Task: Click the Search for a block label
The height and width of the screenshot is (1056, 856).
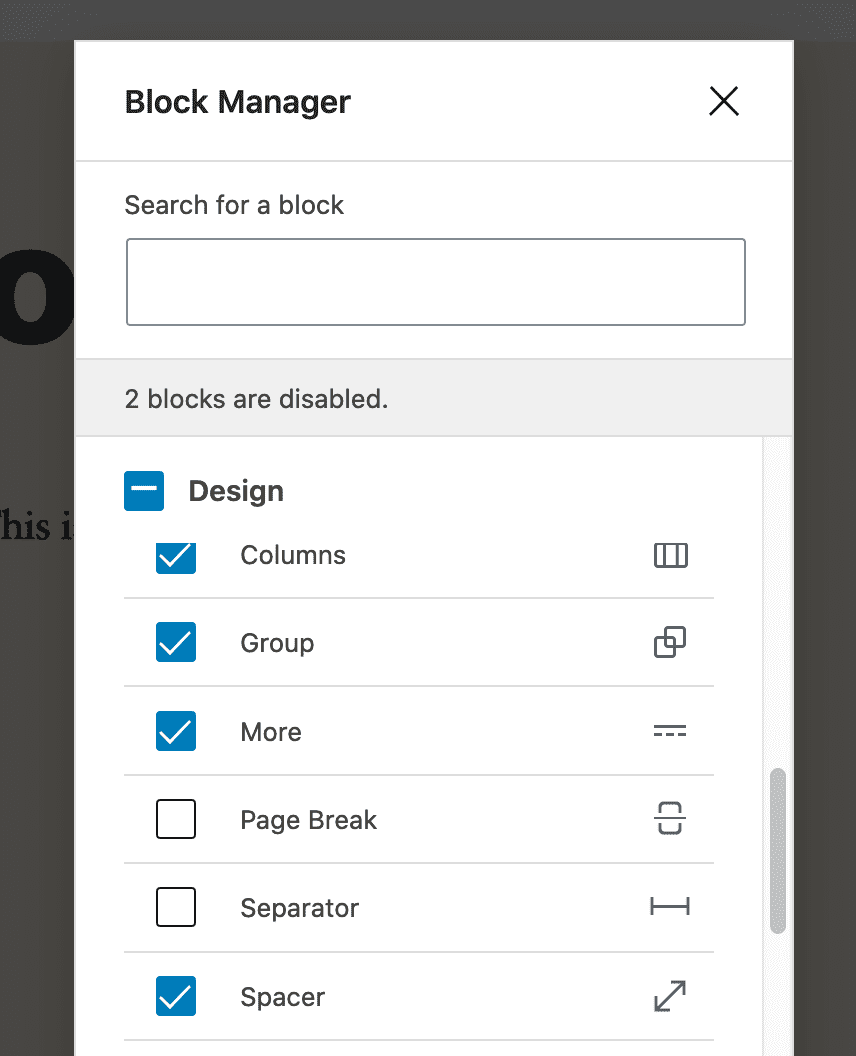Action: pyautogui.click(x=234, y=205)
